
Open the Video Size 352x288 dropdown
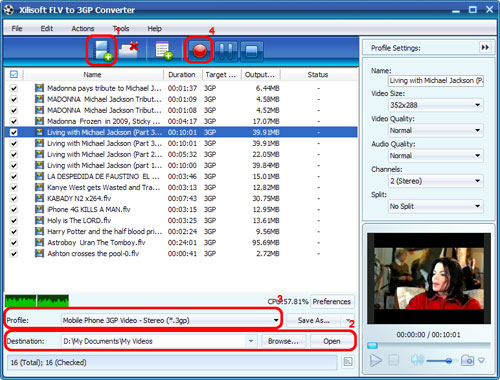[436, 105]
